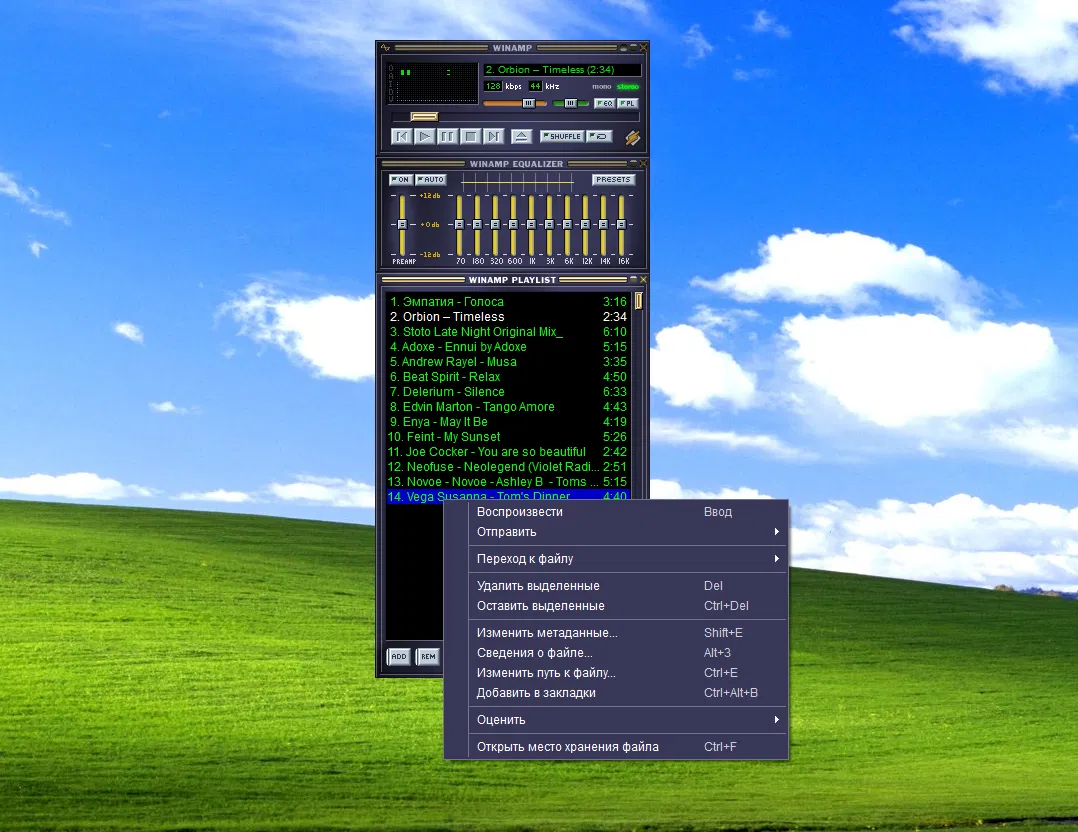Viewport: 1078px width, 832px height.
Task: Choose 'Оставить выделенные' menu item
Action: coord(616,606)
